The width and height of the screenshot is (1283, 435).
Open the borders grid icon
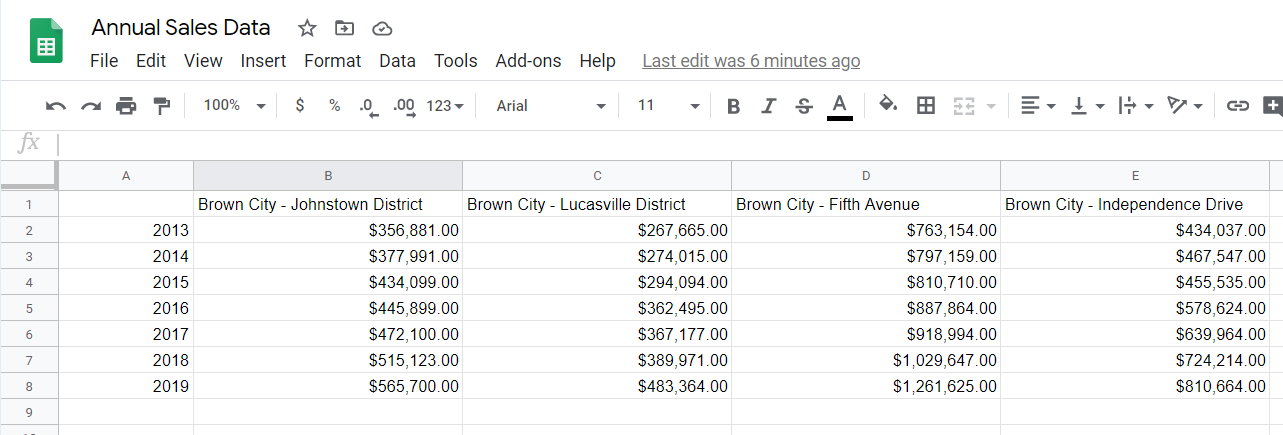pyautogui.click(x=926, y=105)
